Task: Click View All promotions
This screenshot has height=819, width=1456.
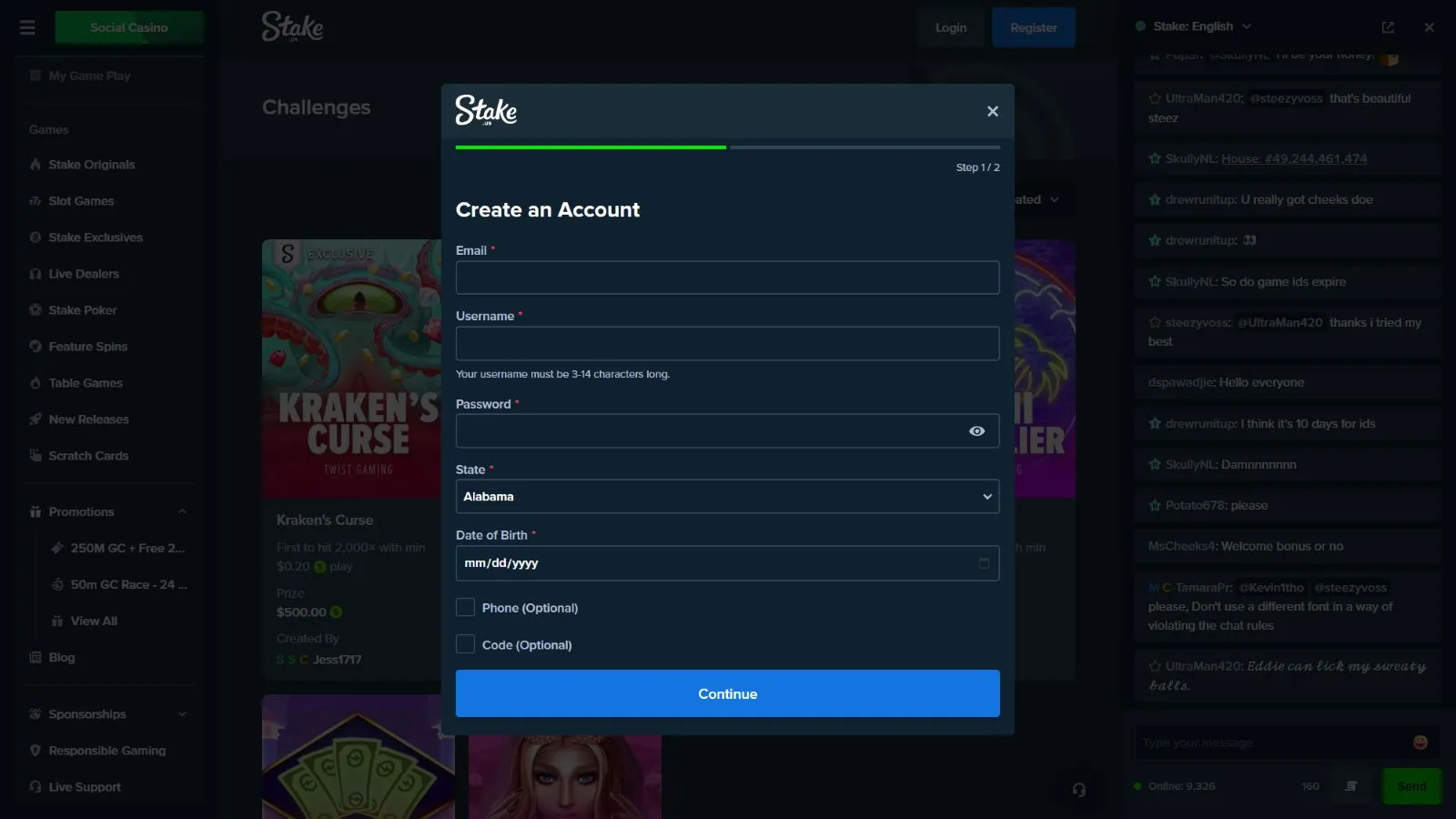Action: click(x=94, y=622)
